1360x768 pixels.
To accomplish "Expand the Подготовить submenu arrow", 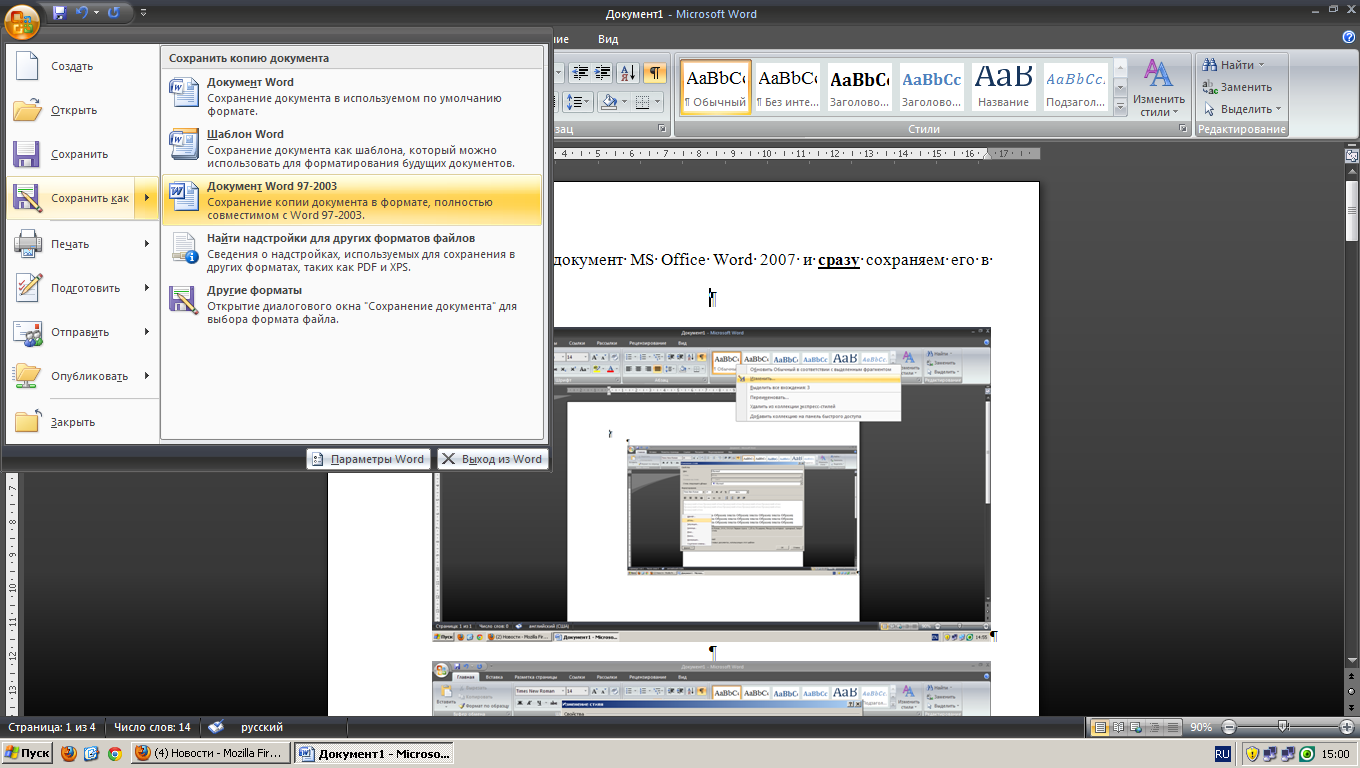I will pyautogui.click(x=147, y=288).
